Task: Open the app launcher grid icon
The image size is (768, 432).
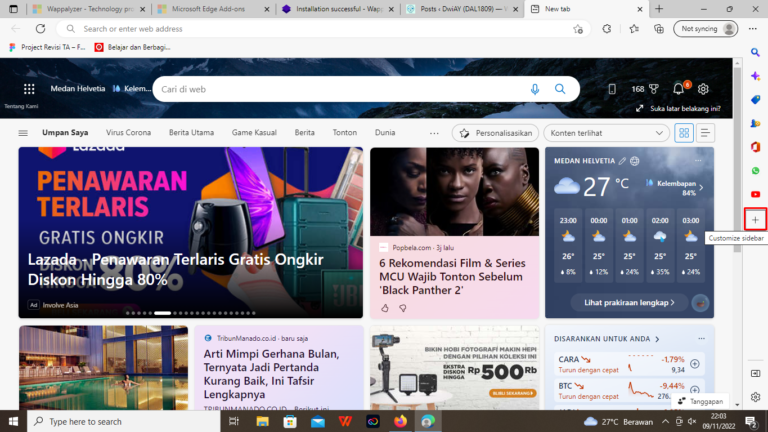Action: (29, 89)
